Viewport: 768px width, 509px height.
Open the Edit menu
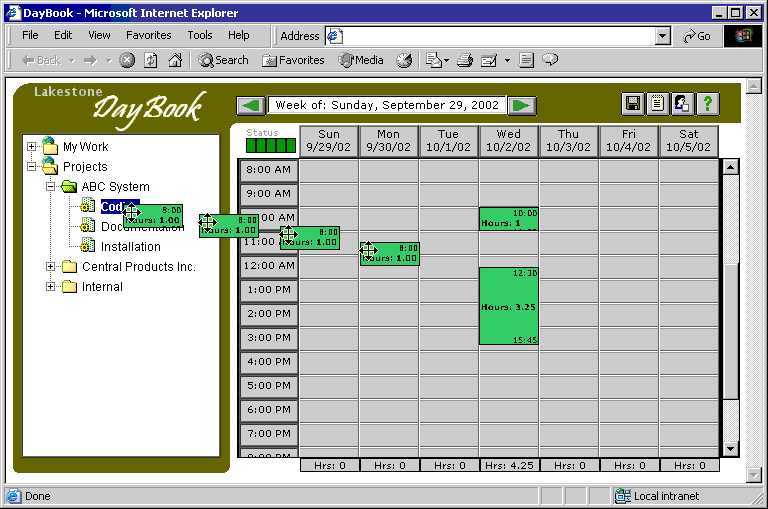click(63, 35)
